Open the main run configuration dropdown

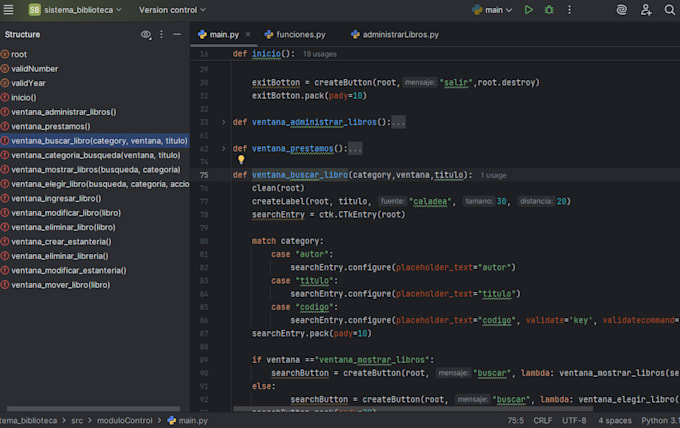492,10
